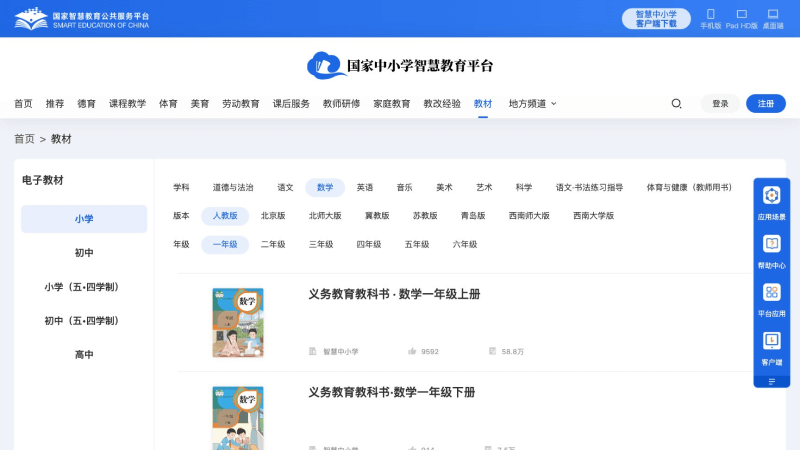This screenshot has width=800, height=450.
Task: Select the 二年级 grade filter
Action: click(x=273, y=244)
